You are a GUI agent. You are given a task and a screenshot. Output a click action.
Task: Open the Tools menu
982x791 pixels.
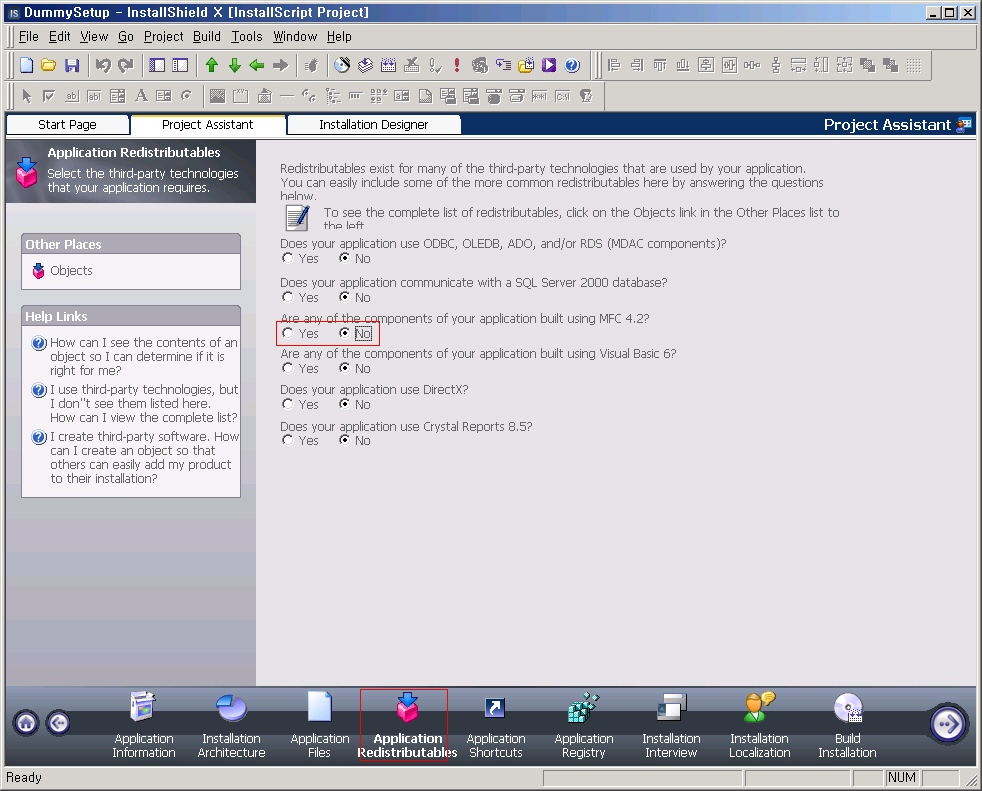(247, 36)
